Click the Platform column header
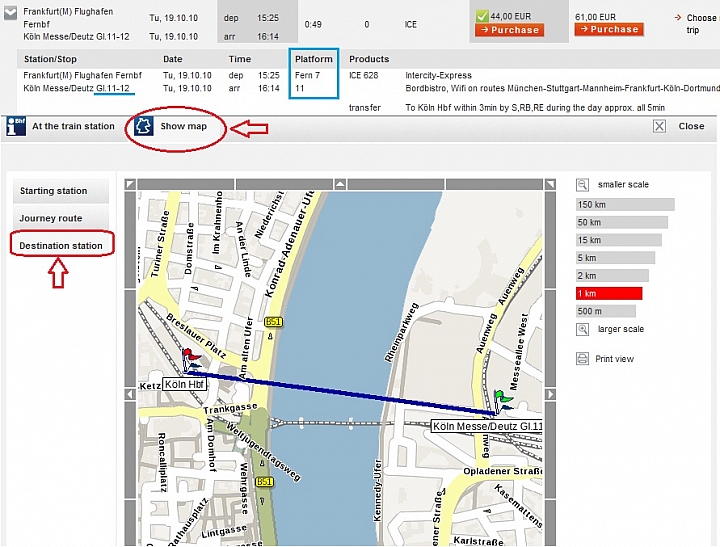The image size is (720, 547). point(314,59)
